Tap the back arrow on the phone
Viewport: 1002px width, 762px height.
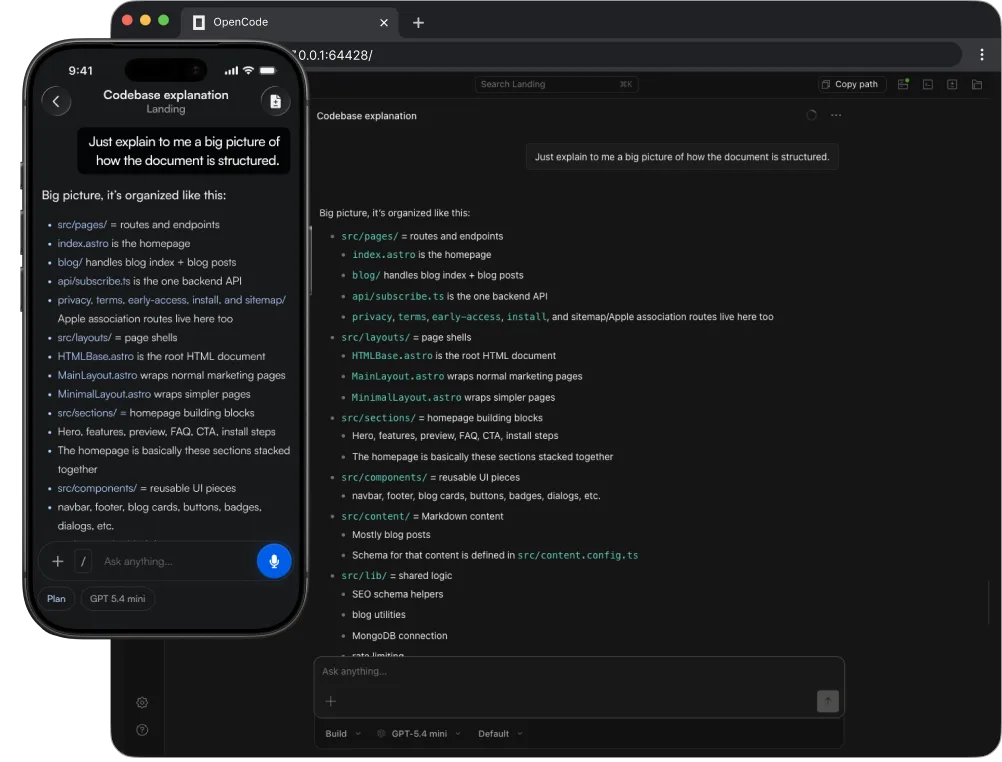point(56,101)
